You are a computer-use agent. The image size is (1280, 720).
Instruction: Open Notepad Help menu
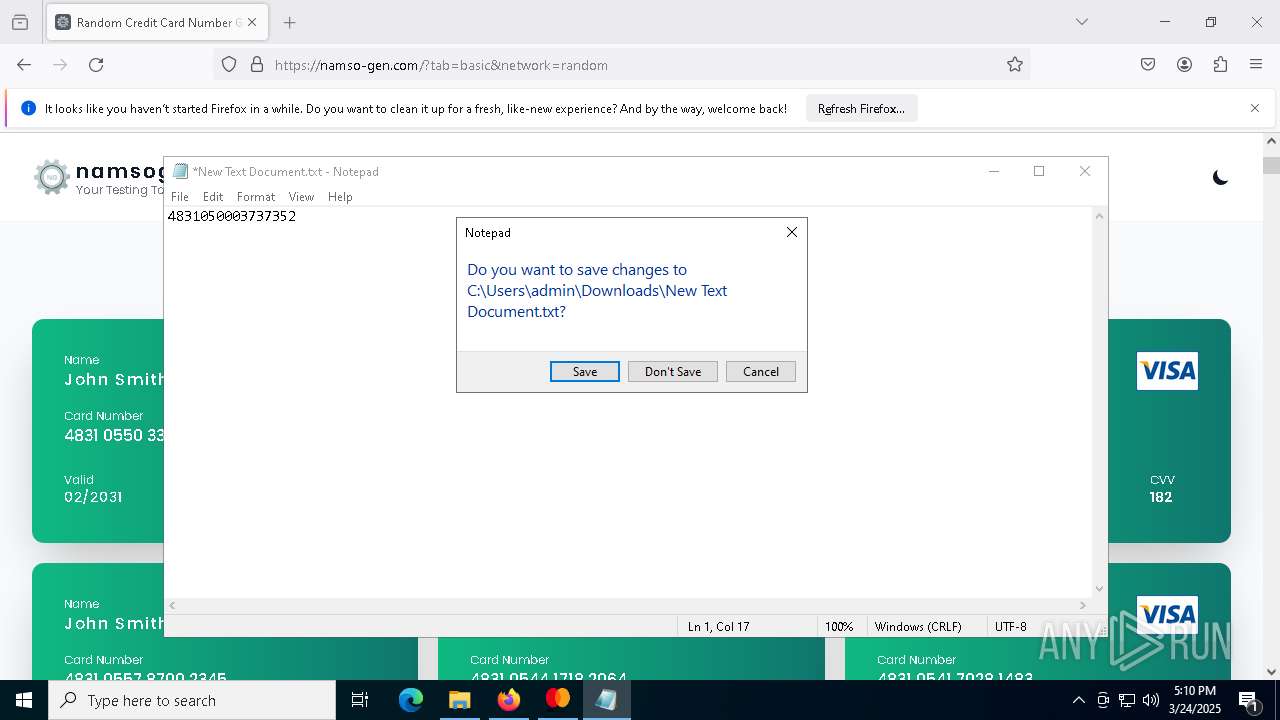[x=340, y=197]
